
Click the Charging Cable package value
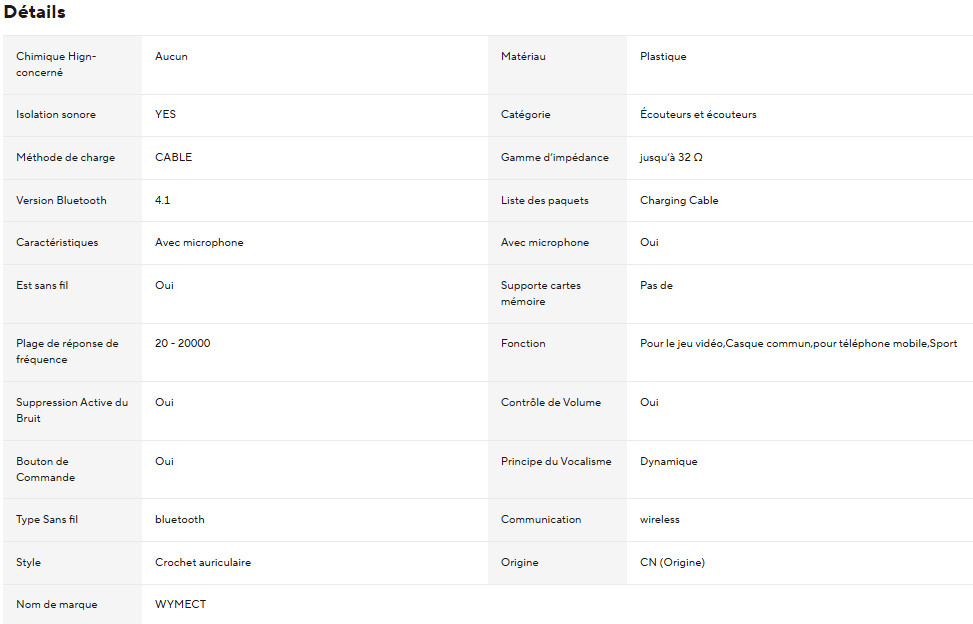click(679, 200)
